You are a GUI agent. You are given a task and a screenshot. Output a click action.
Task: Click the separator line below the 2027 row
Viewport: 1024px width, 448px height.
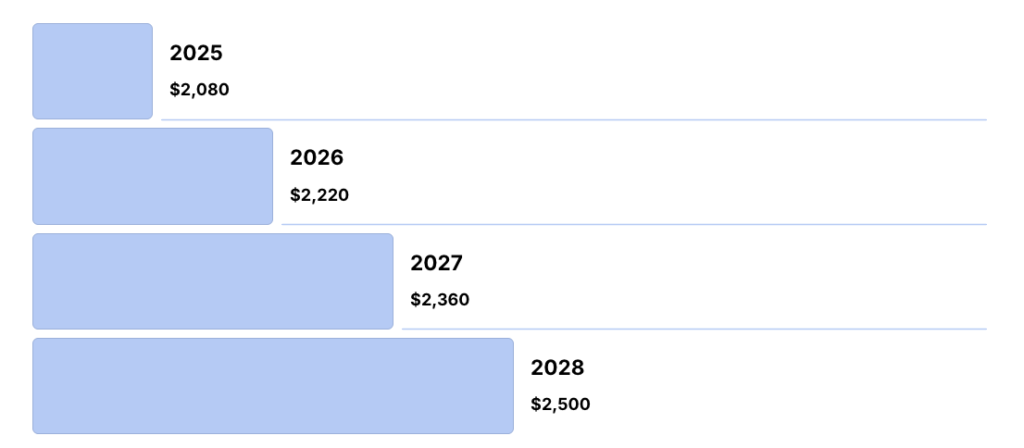pyautogui.click(x=694, y=329)
